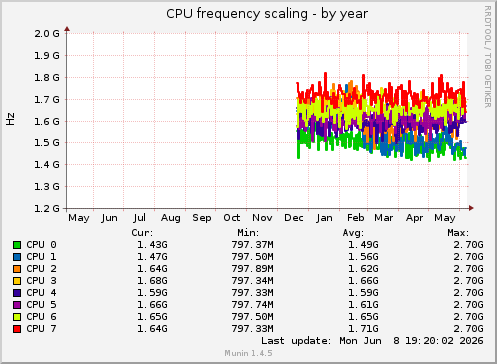Click the 'Oct' x-axis month label
This screenshot has height=364, width=497.
pos(232,218)
